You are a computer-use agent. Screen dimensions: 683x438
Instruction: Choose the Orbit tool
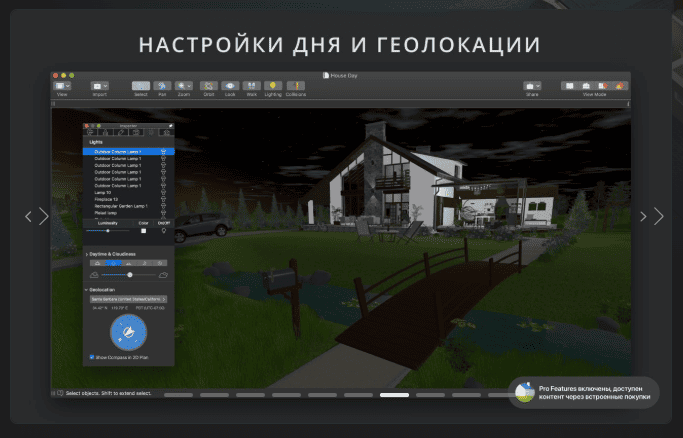(x=209, y=86)
